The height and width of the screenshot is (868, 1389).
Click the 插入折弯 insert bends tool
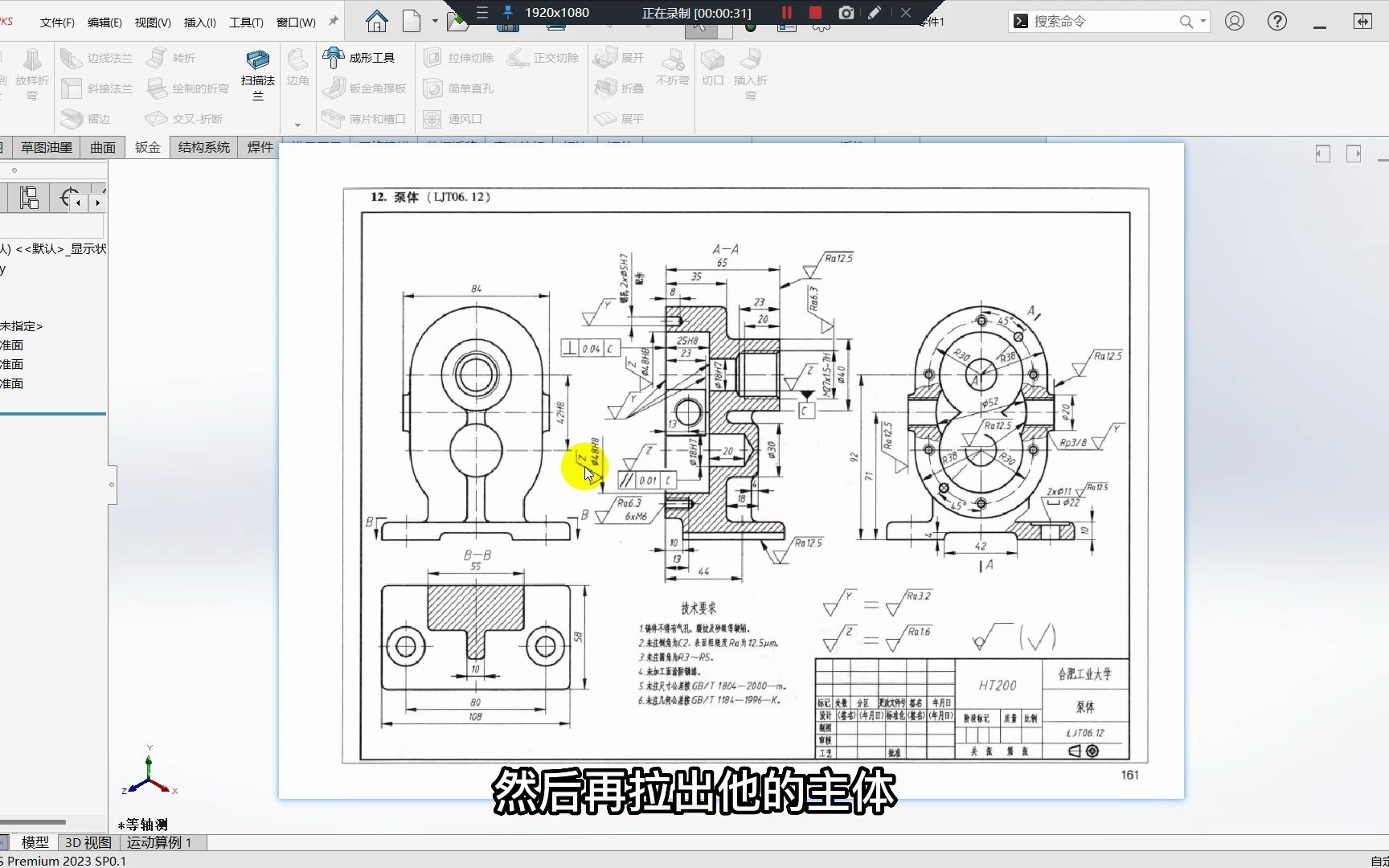pyautogui.click(x=750, y=74)
